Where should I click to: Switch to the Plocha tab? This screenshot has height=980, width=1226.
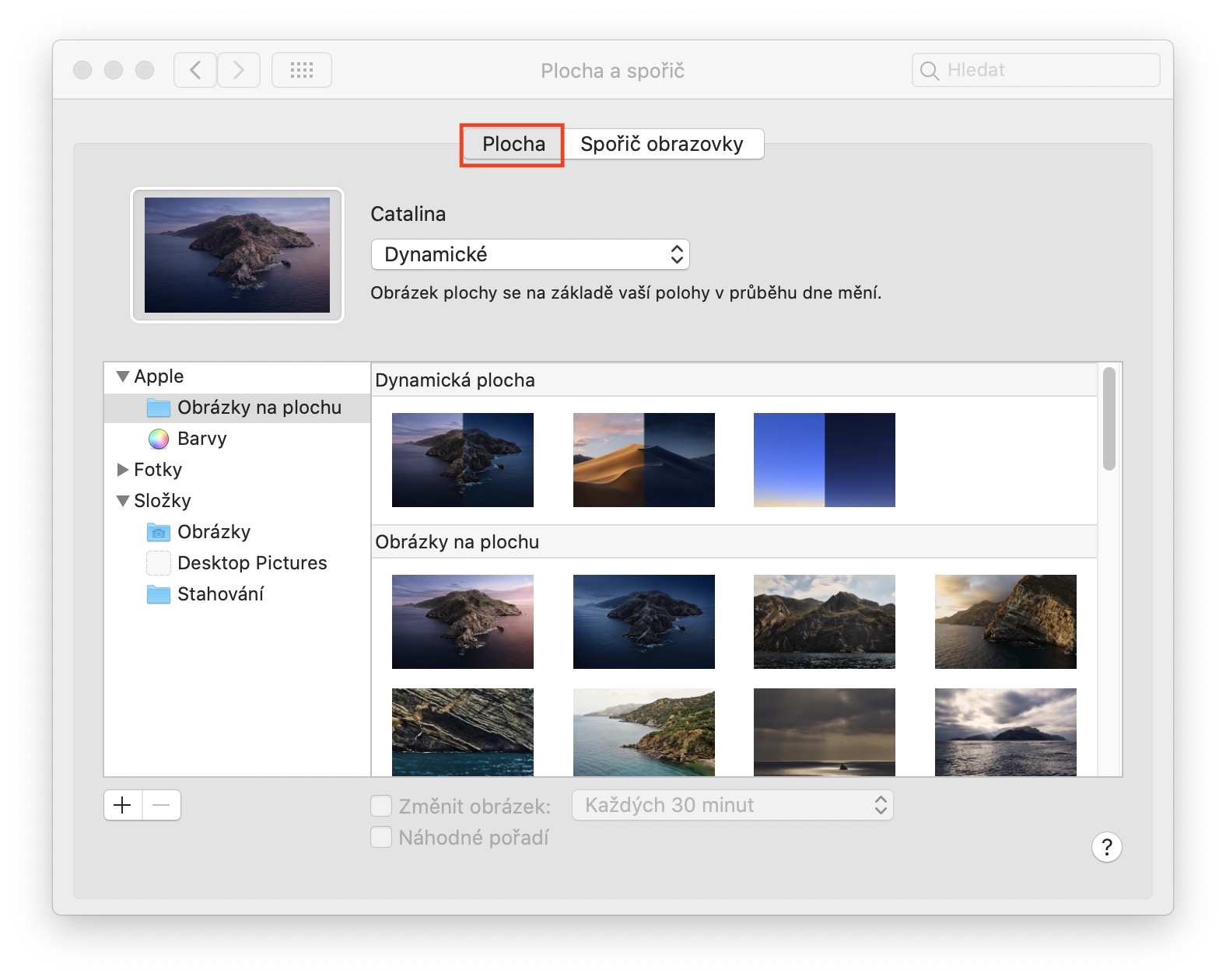point(513,144)
